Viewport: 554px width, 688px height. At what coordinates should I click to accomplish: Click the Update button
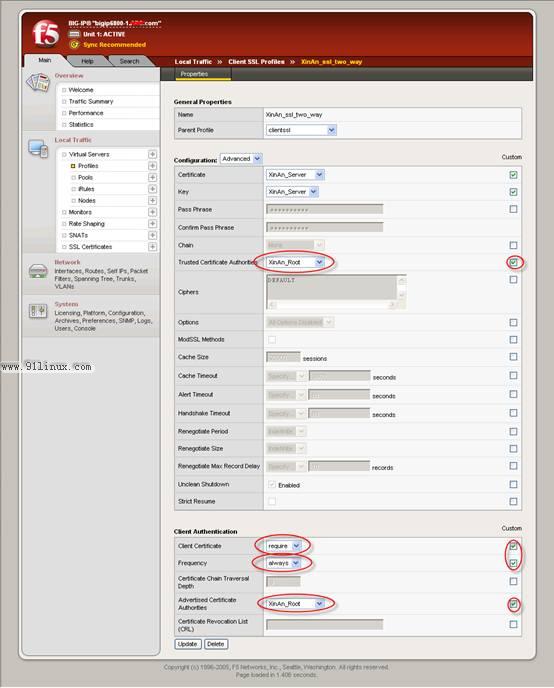coord(188,644)
